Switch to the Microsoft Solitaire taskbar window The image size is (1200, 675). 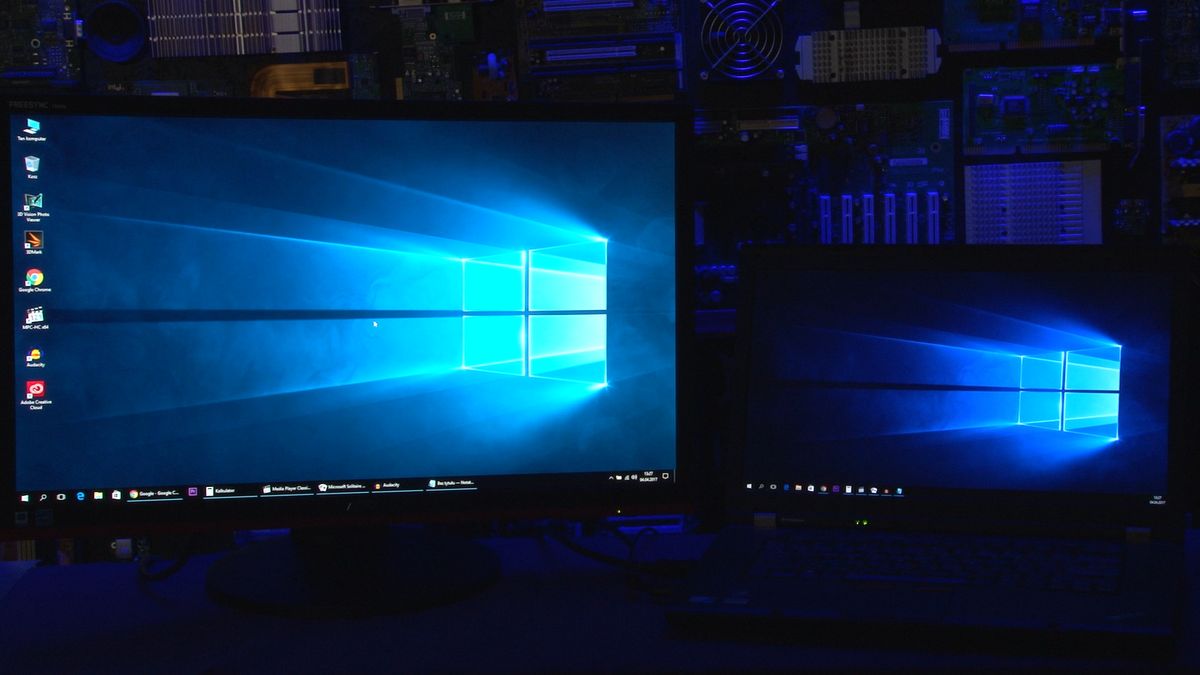point(343,487)
